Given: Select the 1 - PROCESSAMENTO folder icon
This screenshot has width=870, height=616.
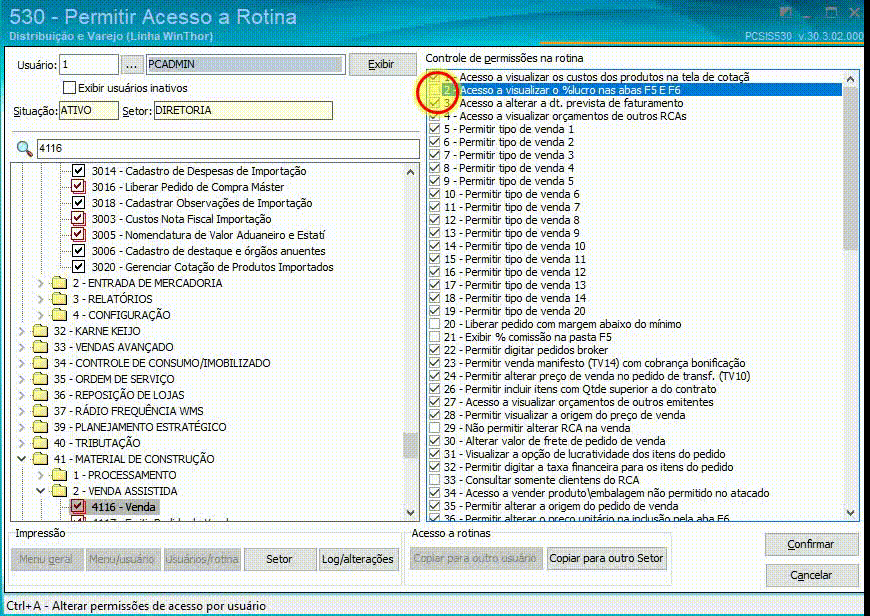Looking at the screenshot, I should coord(59,476).
